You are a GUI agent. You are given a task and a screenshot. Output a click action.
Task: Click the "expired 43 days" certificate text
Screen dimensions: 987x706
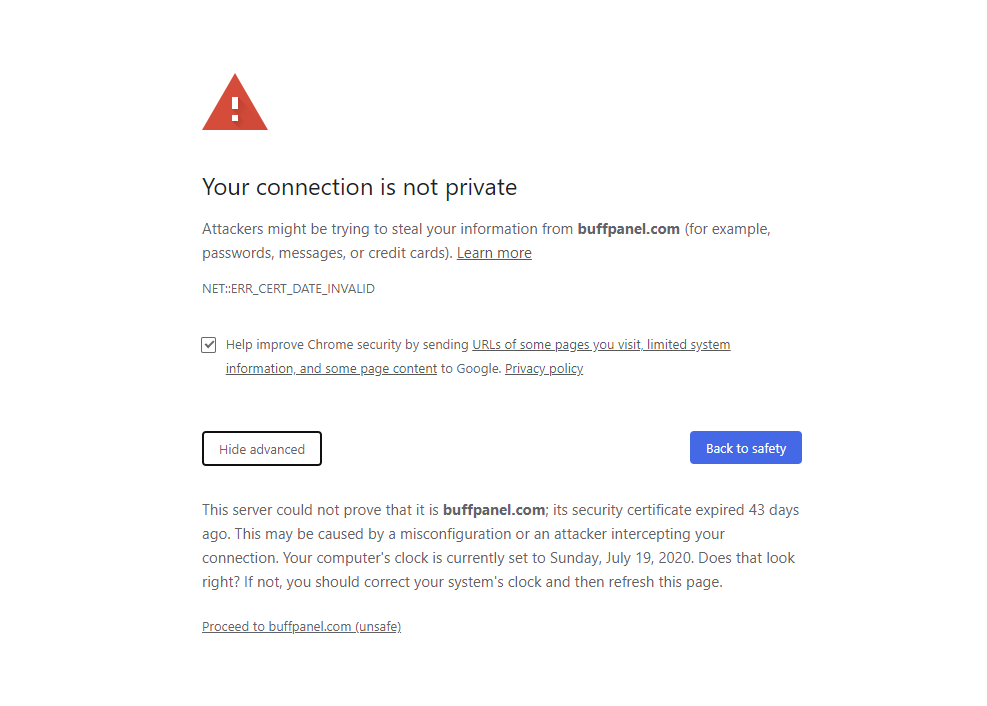745,510
